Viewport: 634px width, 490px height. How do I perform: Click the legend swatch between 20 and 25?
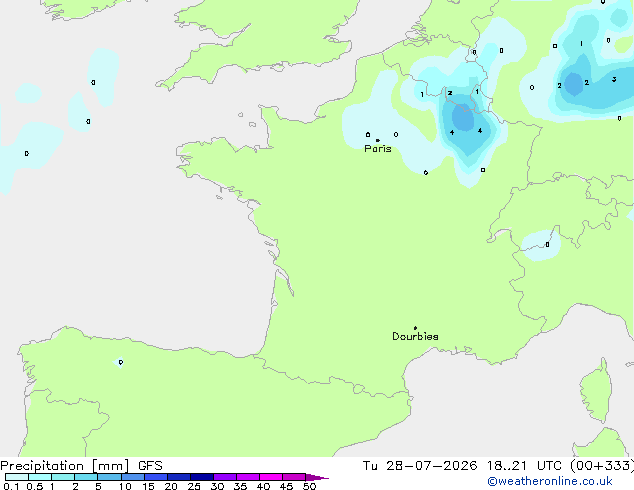[179, 477]
